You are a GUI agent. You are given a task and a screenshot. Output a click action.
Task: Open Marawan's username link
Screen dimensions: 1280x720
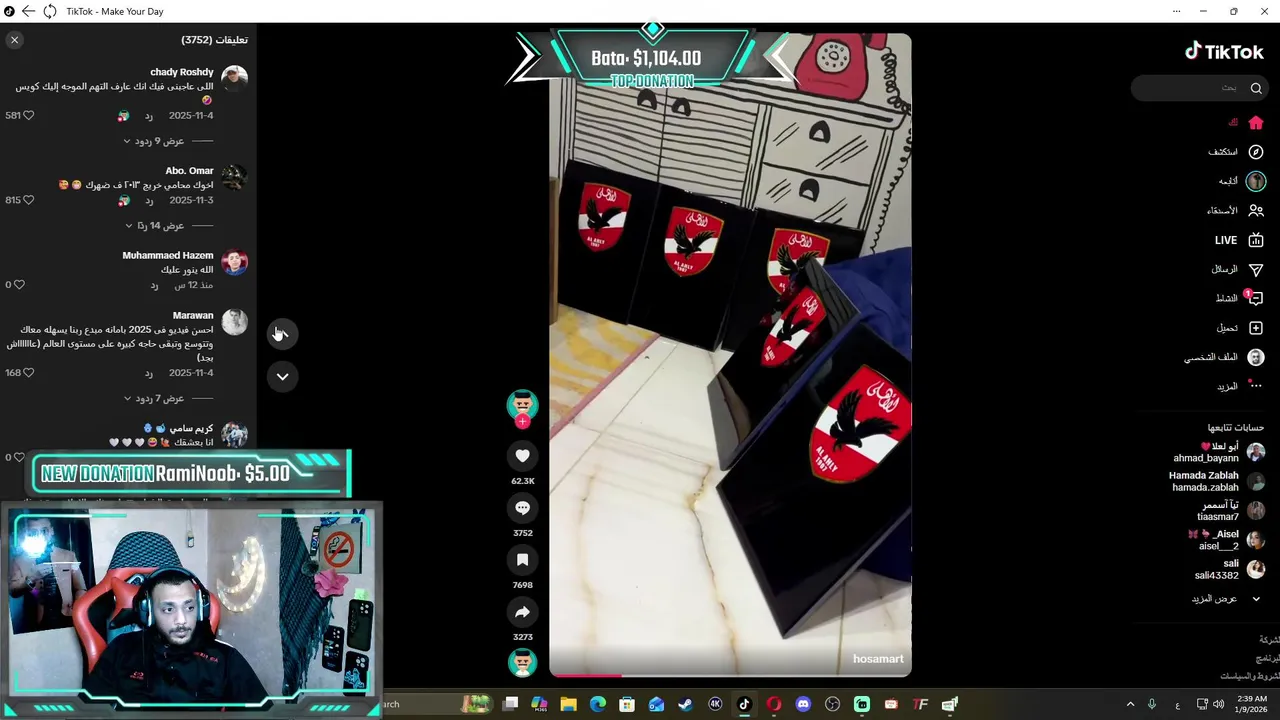pyautogui.click(x=193, y=315)
